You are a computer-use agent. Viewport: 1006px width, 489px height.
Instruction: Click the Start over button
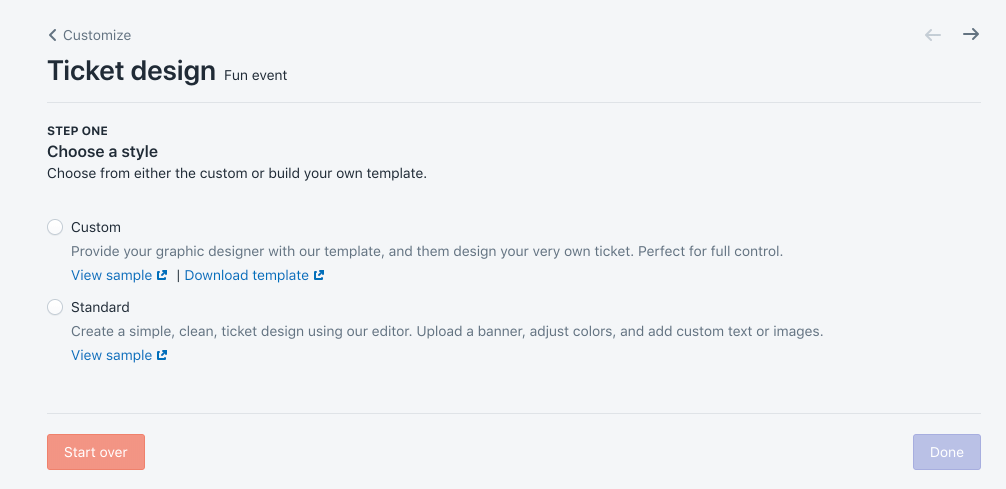tap(96, 452)
